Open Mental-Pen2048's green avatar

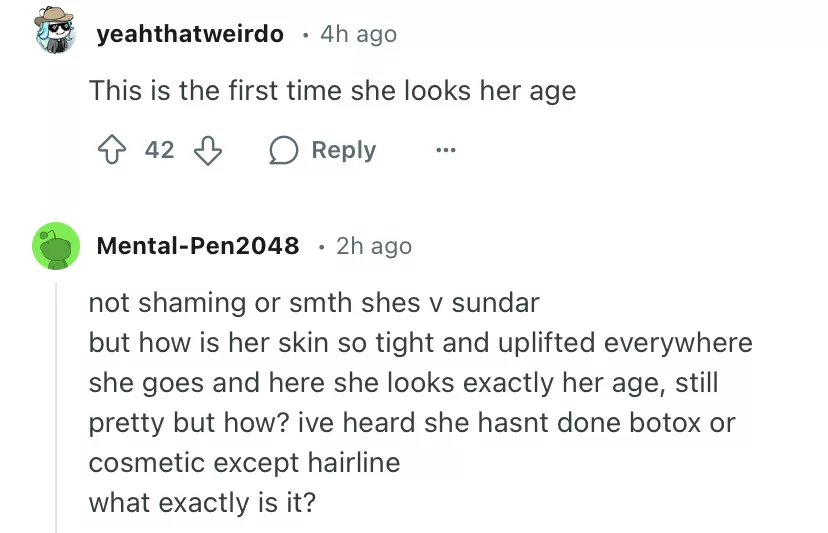[x=56, y=246]
